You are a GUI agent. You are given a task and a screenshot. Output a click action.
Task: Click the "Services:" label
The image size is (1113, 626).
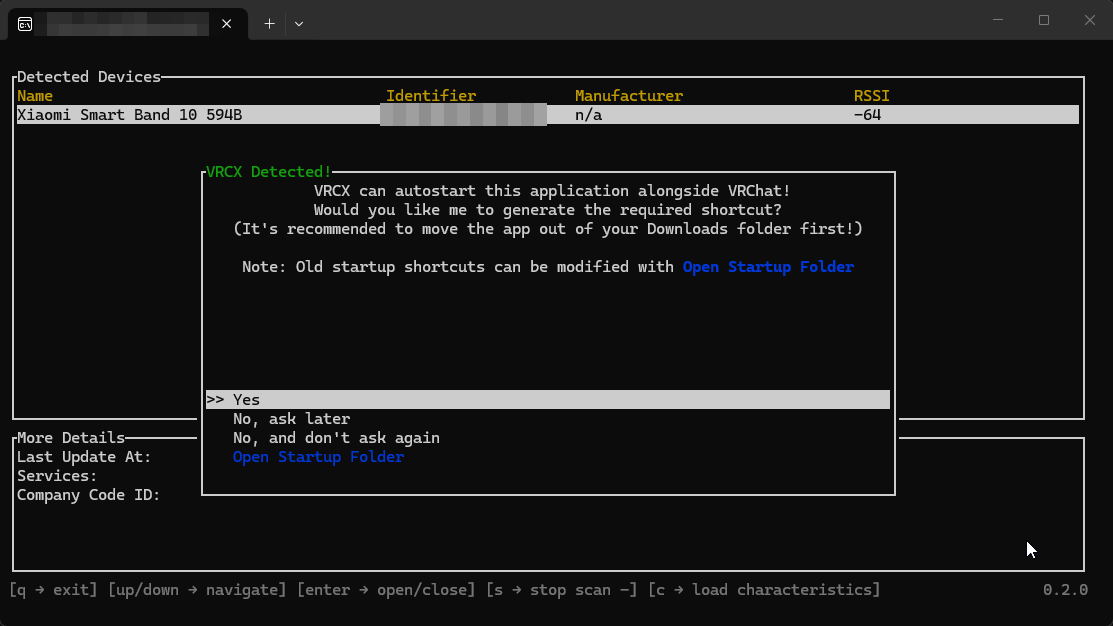point(57,476)
